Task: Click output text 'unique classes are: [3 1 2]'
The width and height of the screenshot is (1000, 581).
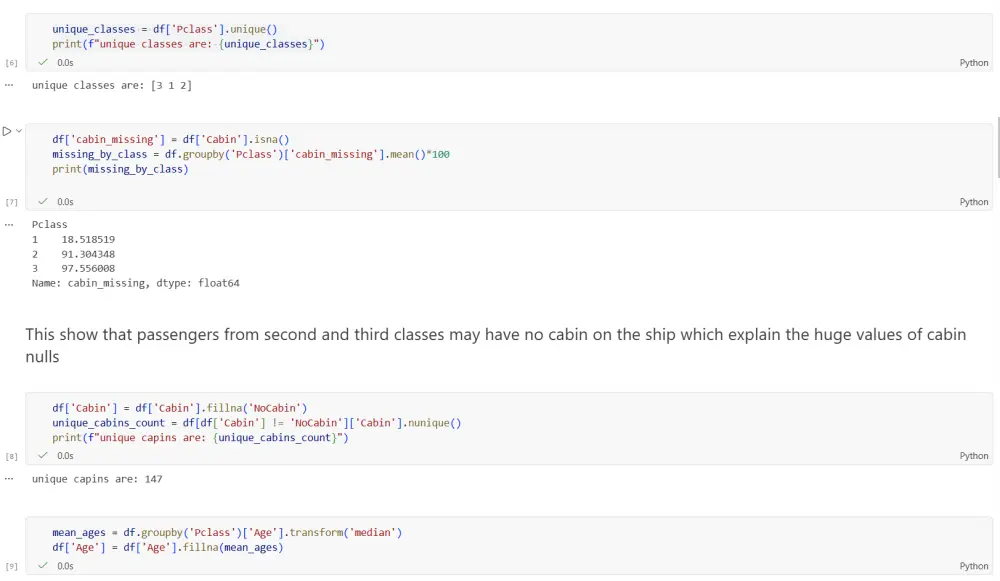Action: pyautogui.click(x=112, y=85)
